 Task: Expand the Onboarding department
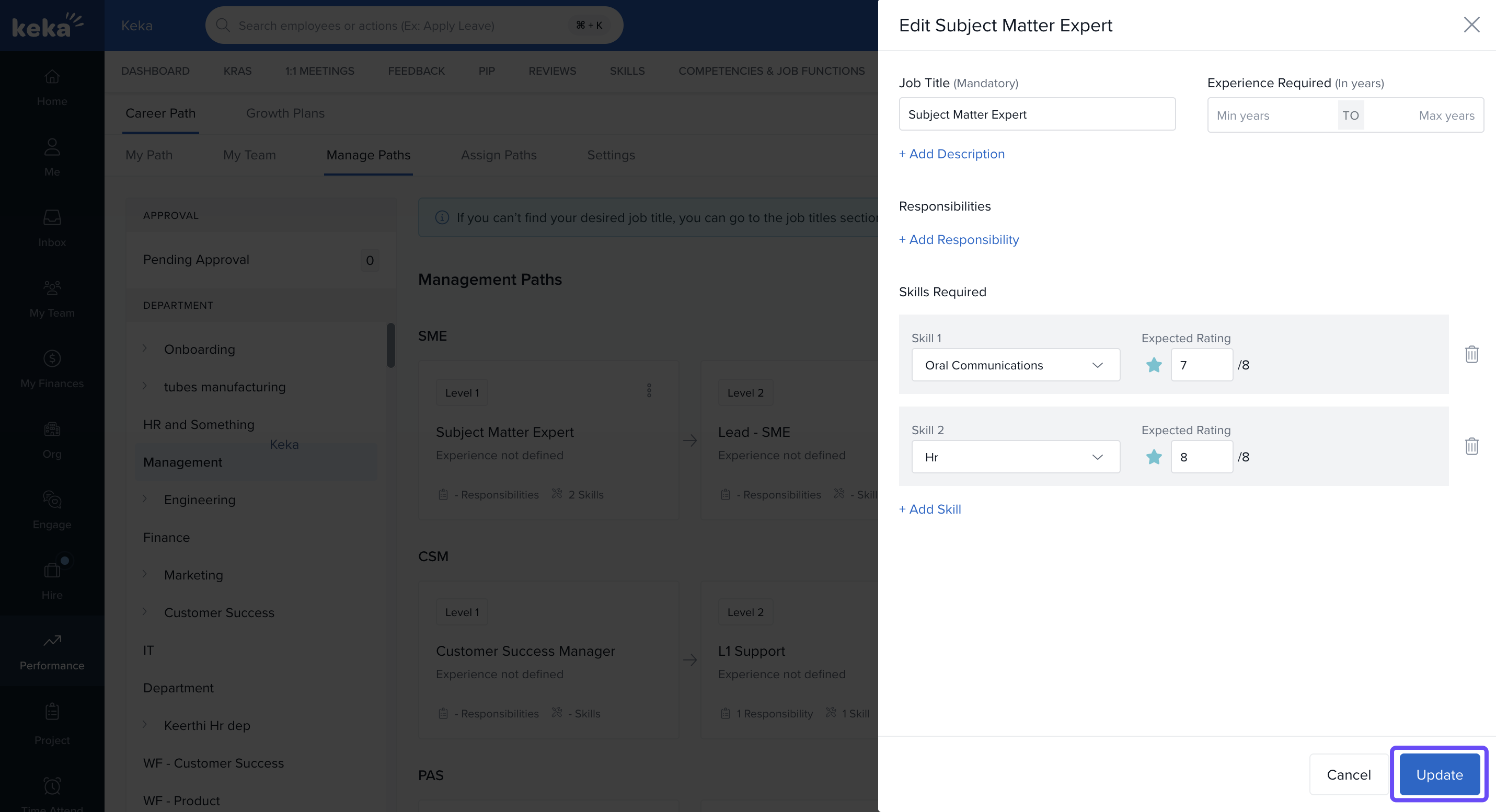click(145, 349)
